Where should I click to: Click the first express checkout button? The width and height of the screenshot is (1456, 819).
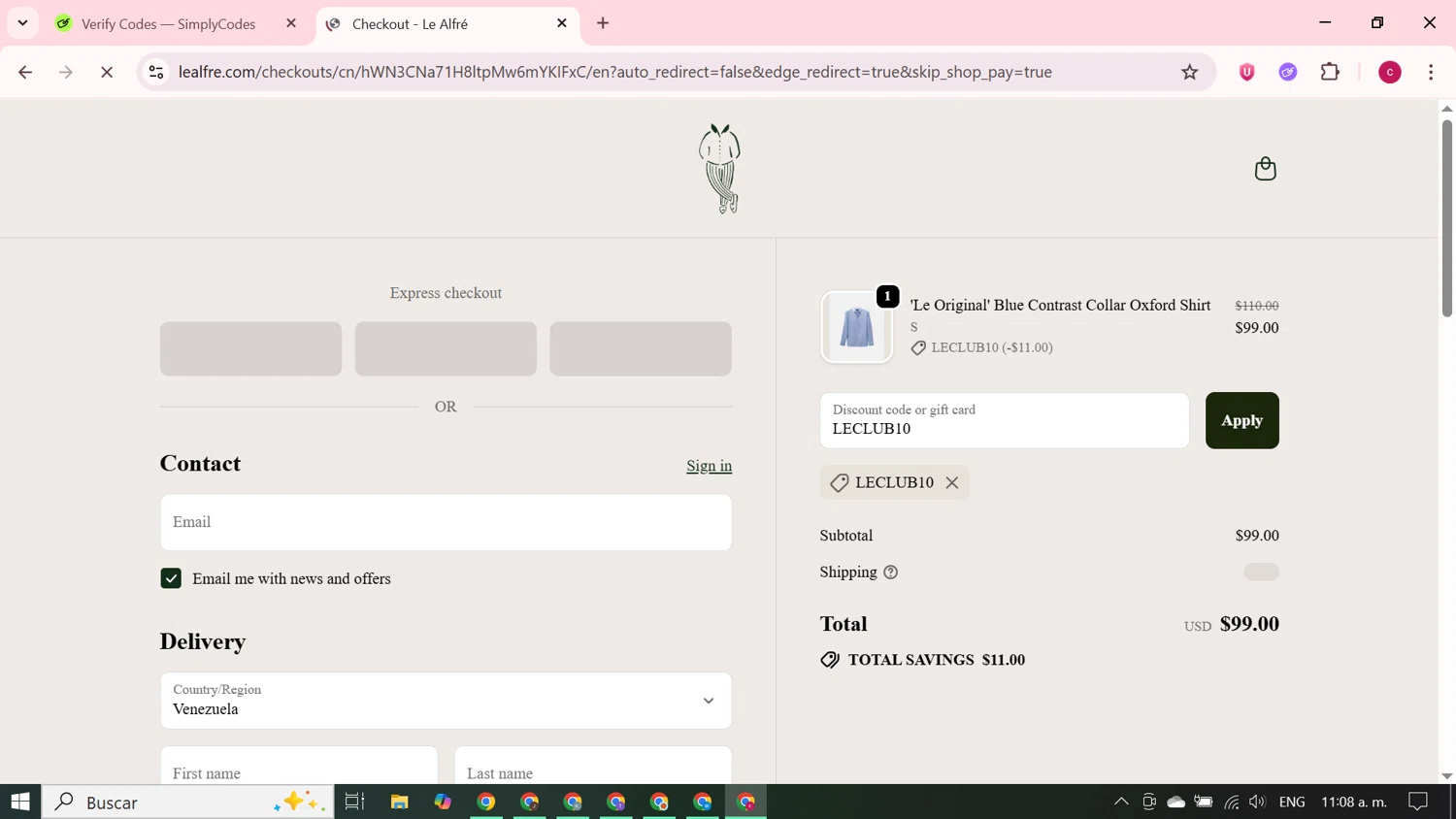click(x=250, y=348)
